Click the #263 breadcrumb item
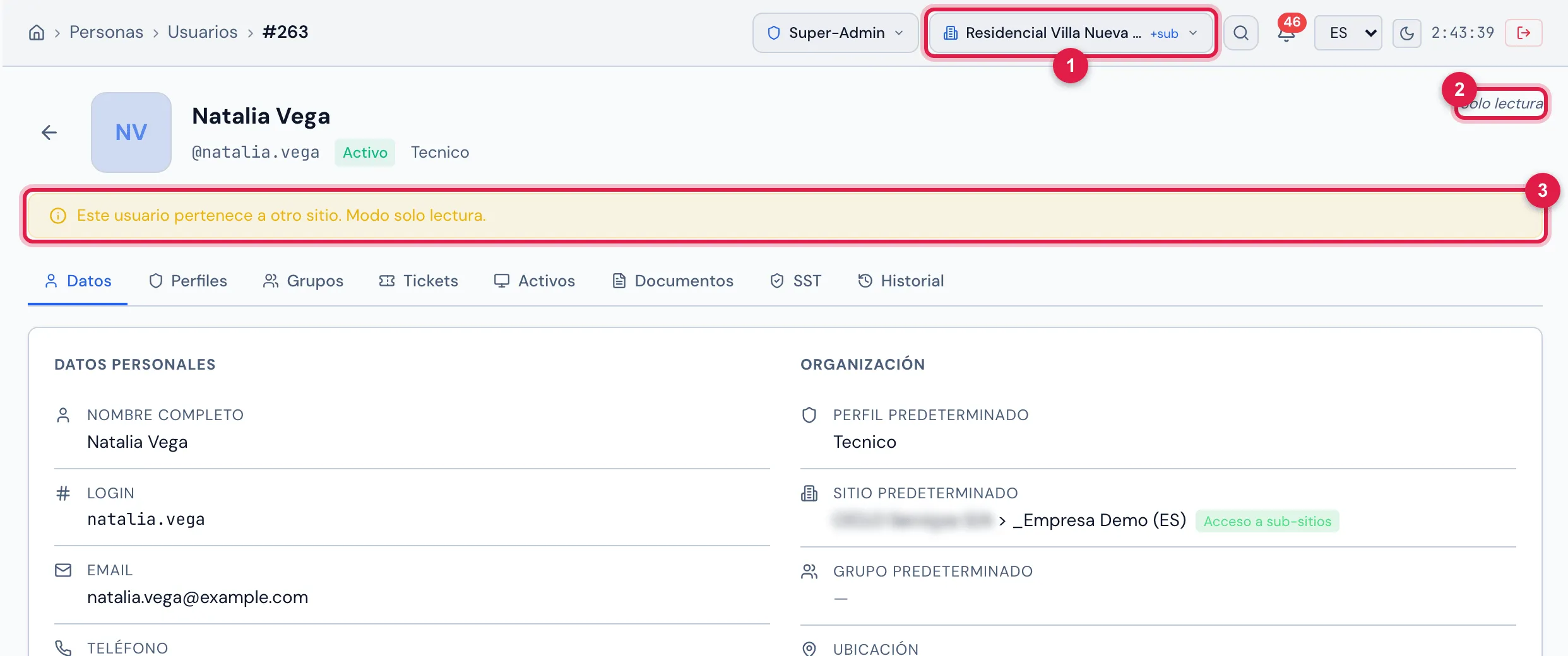This screenshot has width=1568, height=656. [x=285, y=32]
